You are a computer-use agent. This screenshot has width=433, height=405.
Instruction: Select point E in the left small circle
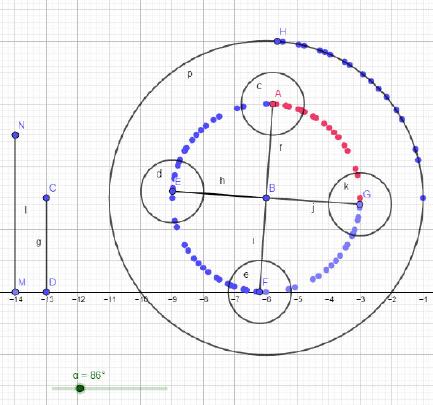click(172, 191)
